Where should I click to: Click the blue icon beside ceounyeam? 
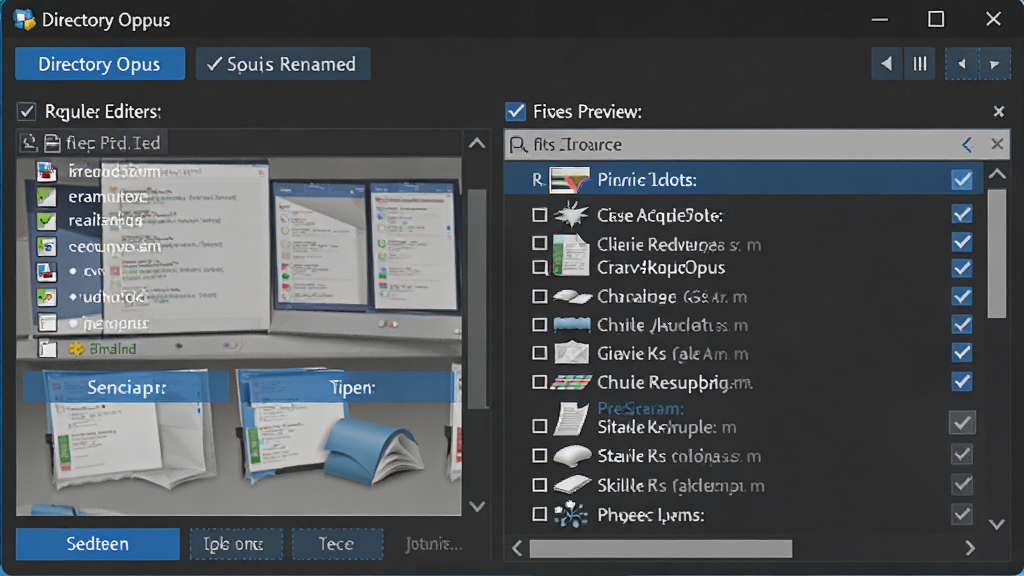[x=46, y=247]
